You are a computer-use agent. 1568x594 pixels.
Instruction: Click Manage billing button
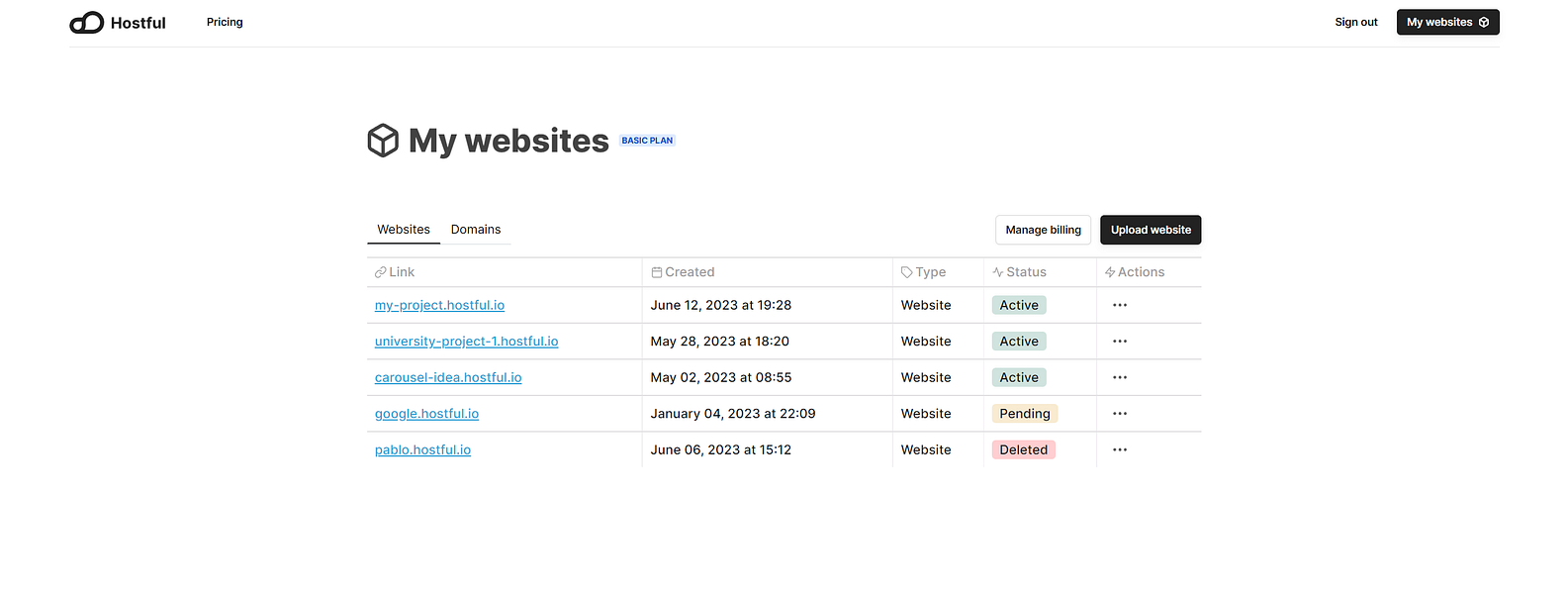1043,230
